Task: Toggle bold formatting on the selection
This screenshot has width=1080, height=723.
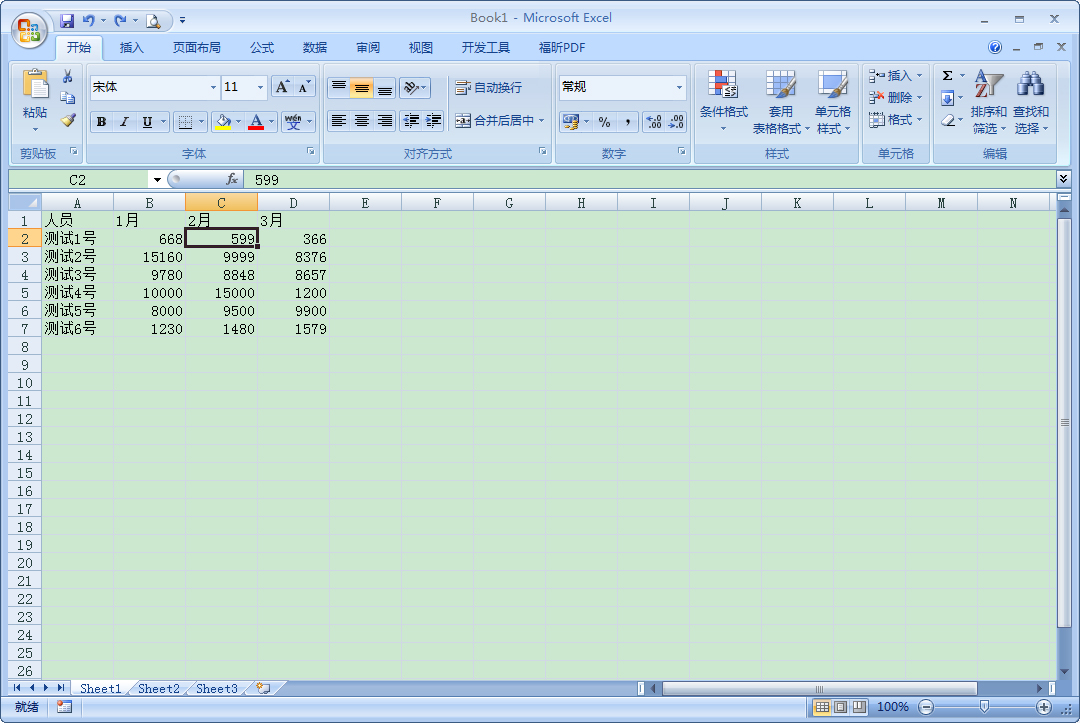Action: pyautogui.click(x=101, y=122)
